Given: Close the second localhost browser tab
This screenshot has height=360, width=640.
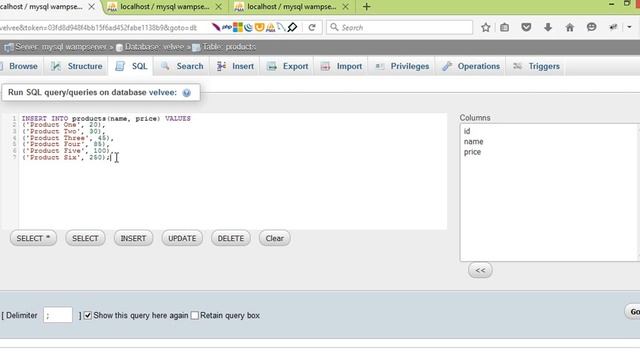Looking at the screenshot, I should pyautogui.click(x=218, y=7).
